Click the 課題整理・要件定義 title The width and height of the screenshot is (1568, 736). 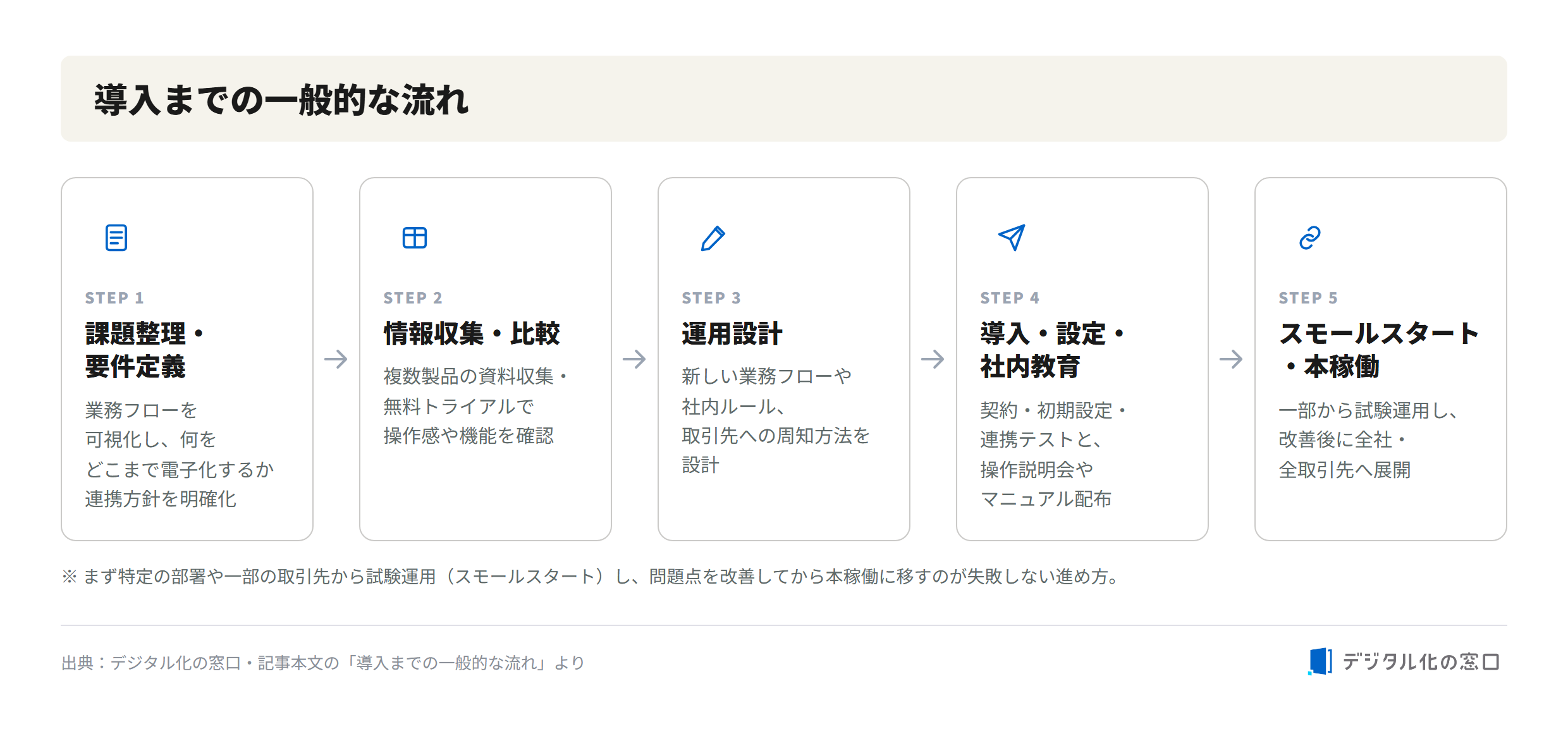pos(145,350)
